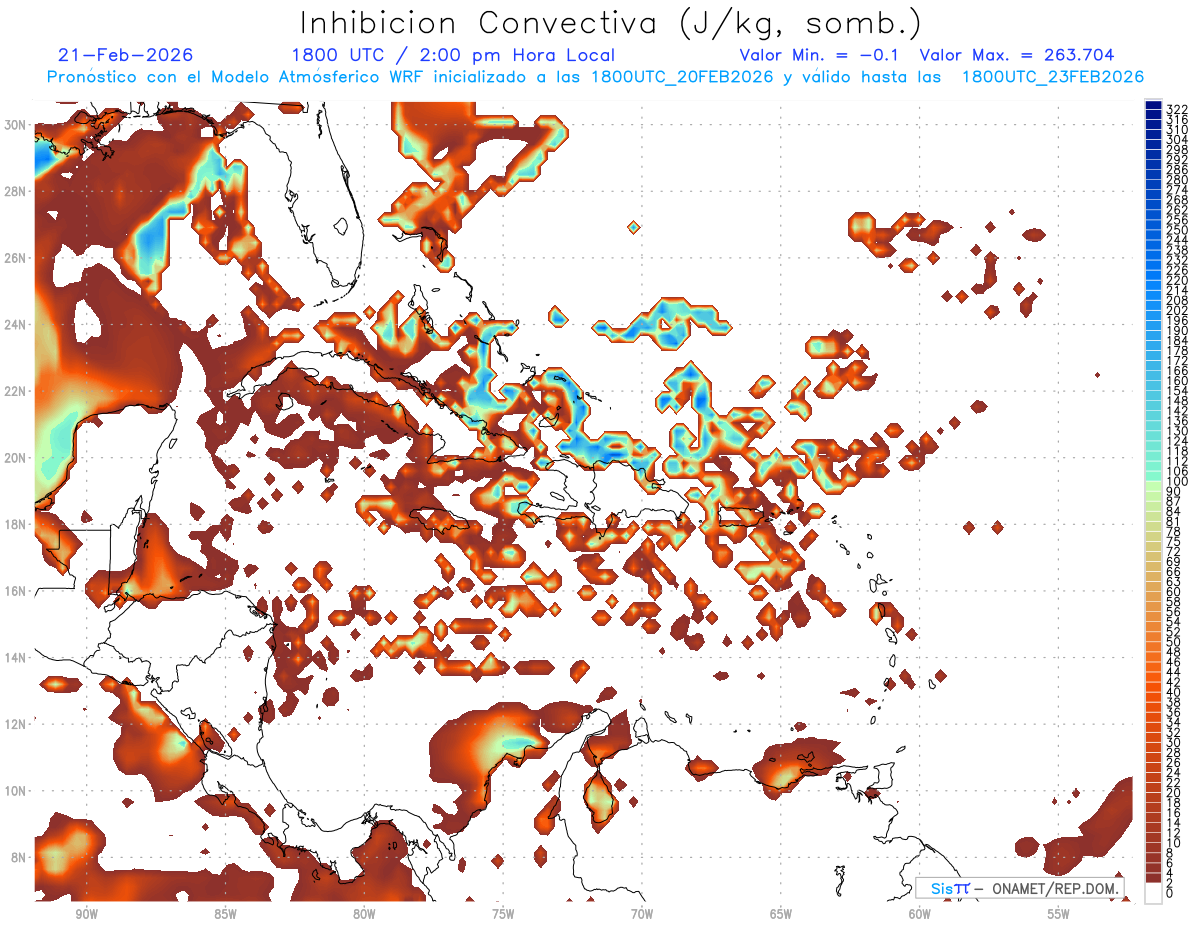Click the colorbar value '322'
The image size is (1200, 927).
pos(1177,108)
